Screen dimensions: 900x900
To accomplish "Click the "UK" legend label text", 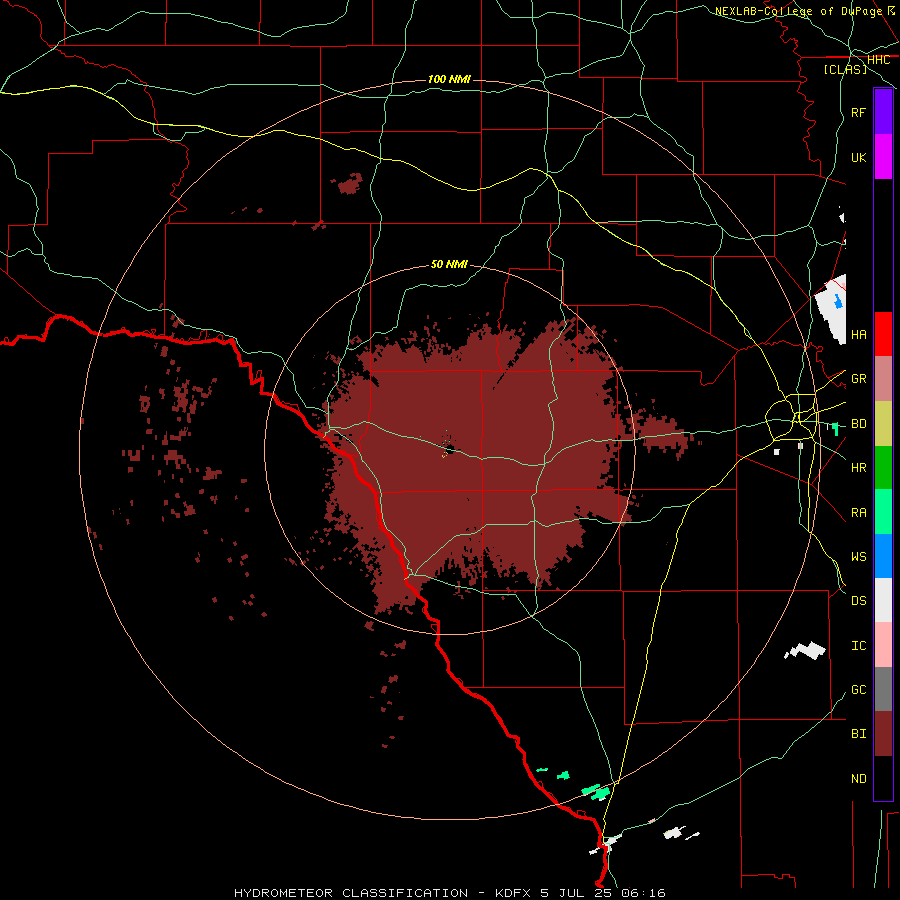I will pos(858,157).
